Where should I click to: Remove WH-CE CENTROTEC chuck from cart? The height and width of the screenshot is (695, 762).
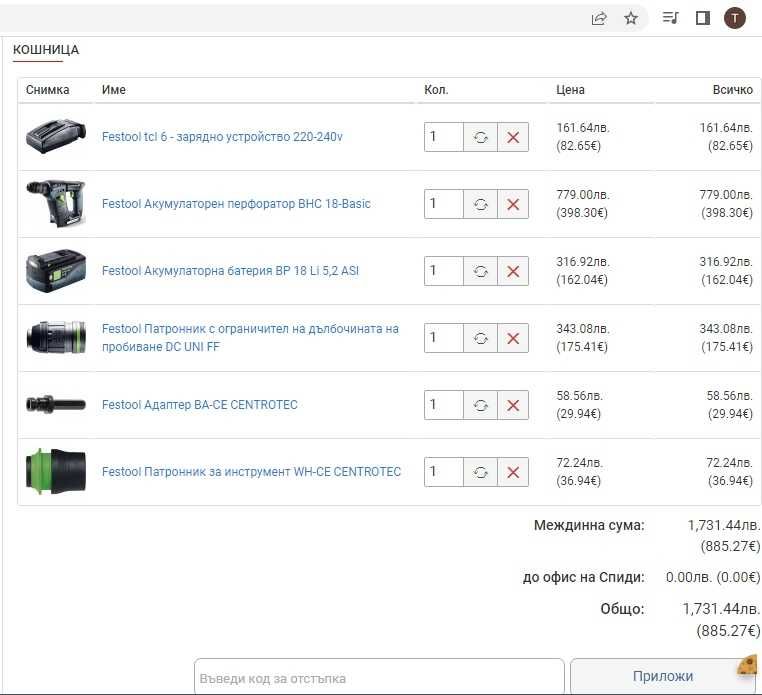pos(513,472)
